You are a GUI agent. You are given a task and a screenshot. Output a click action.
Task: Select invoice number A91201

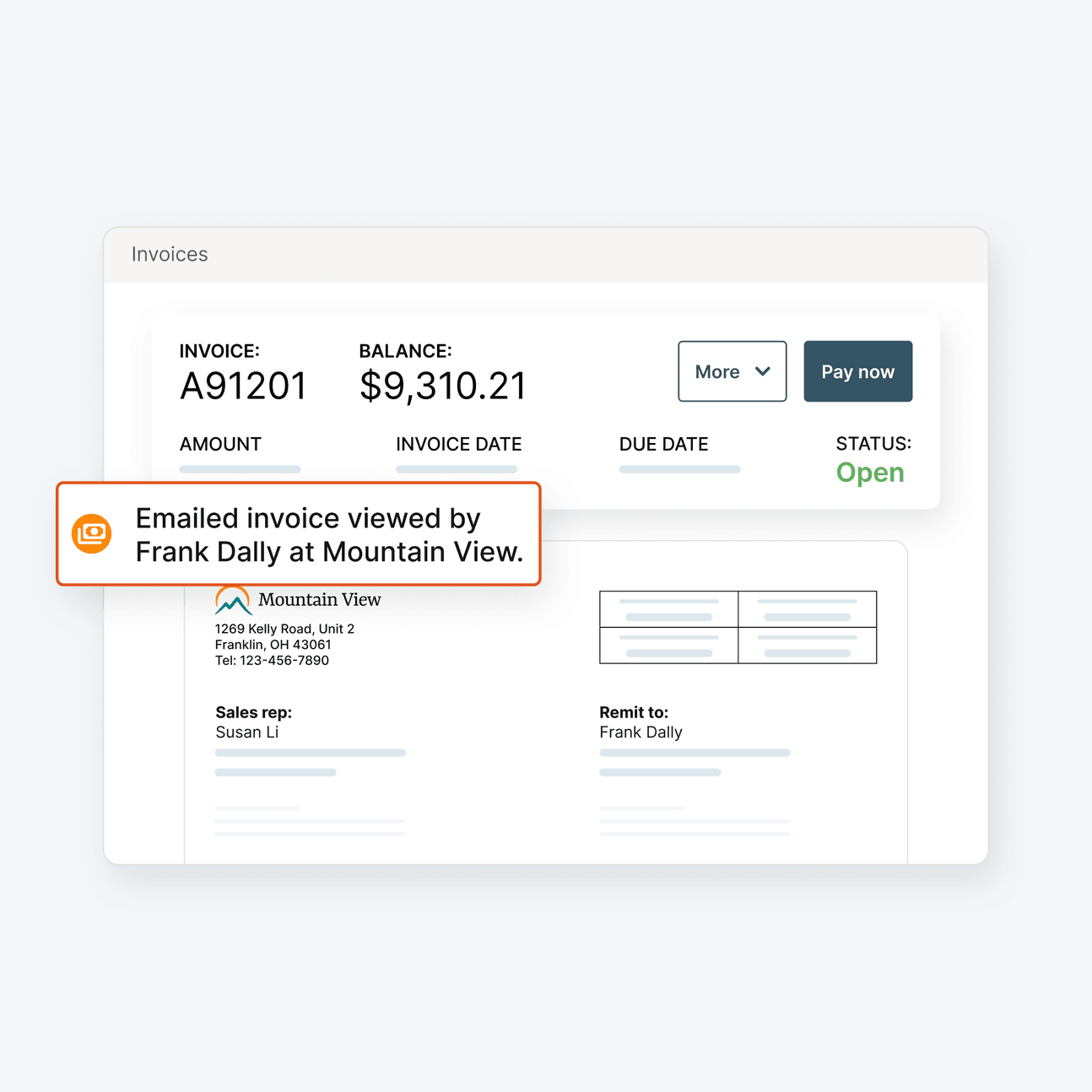point(243,387)
